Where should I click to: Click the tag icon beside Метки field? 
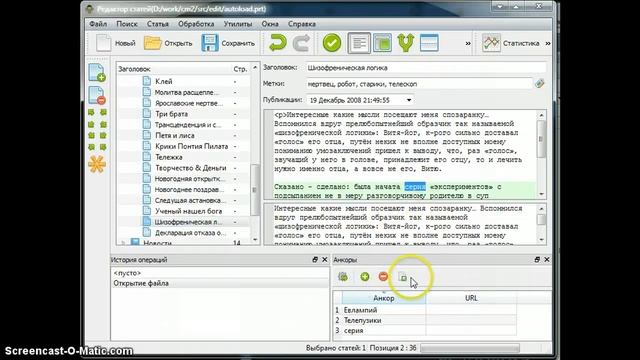click(540, 84)
